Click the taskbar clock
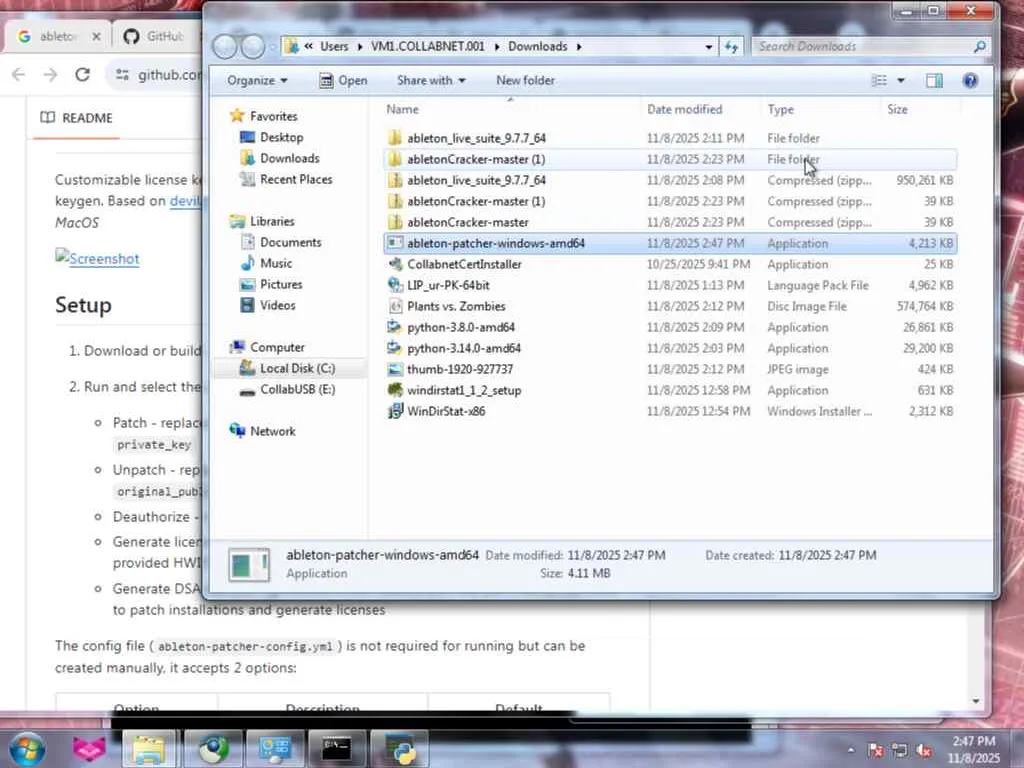Screen dimensions: 1024x768 (974, 750)
